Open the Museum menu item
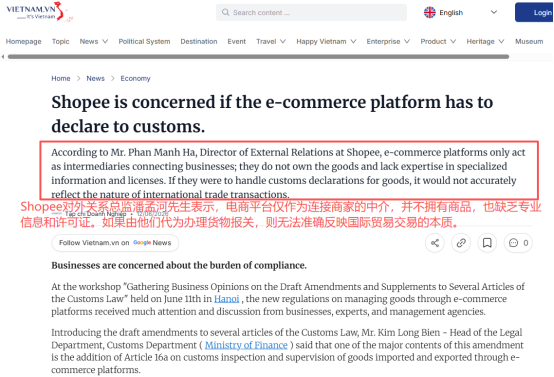The width and height of the screenshot is (554, 377). pyautogui.click(x=529, y=41)
